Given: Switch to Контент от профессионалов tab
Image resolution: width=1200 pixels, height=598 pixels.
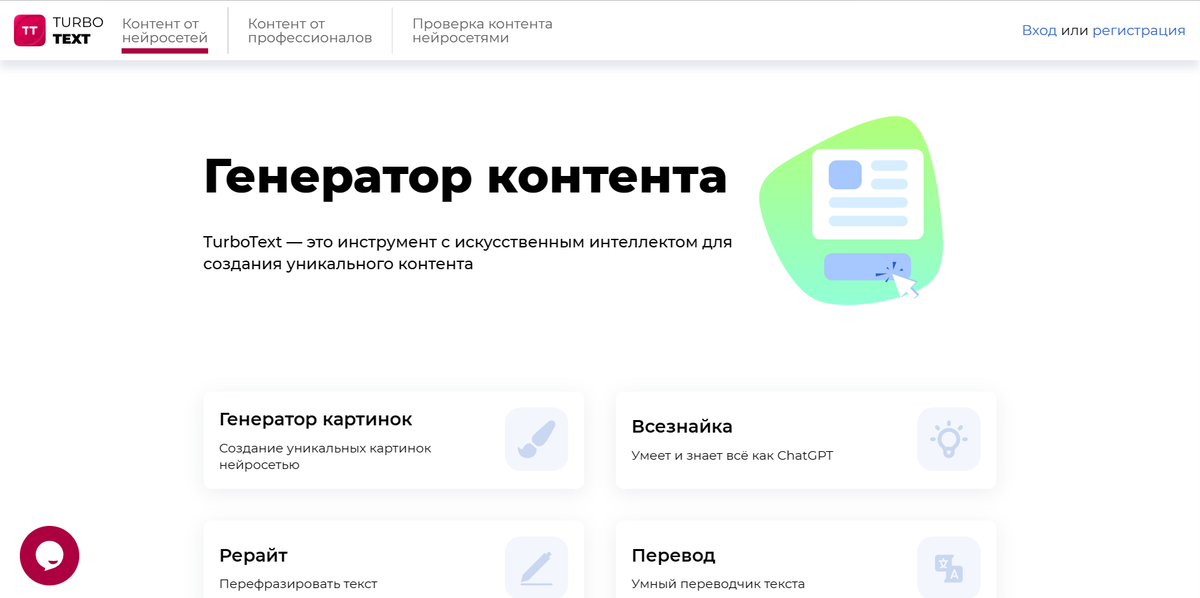Looking at the screenshot, I should coord(310,31).
